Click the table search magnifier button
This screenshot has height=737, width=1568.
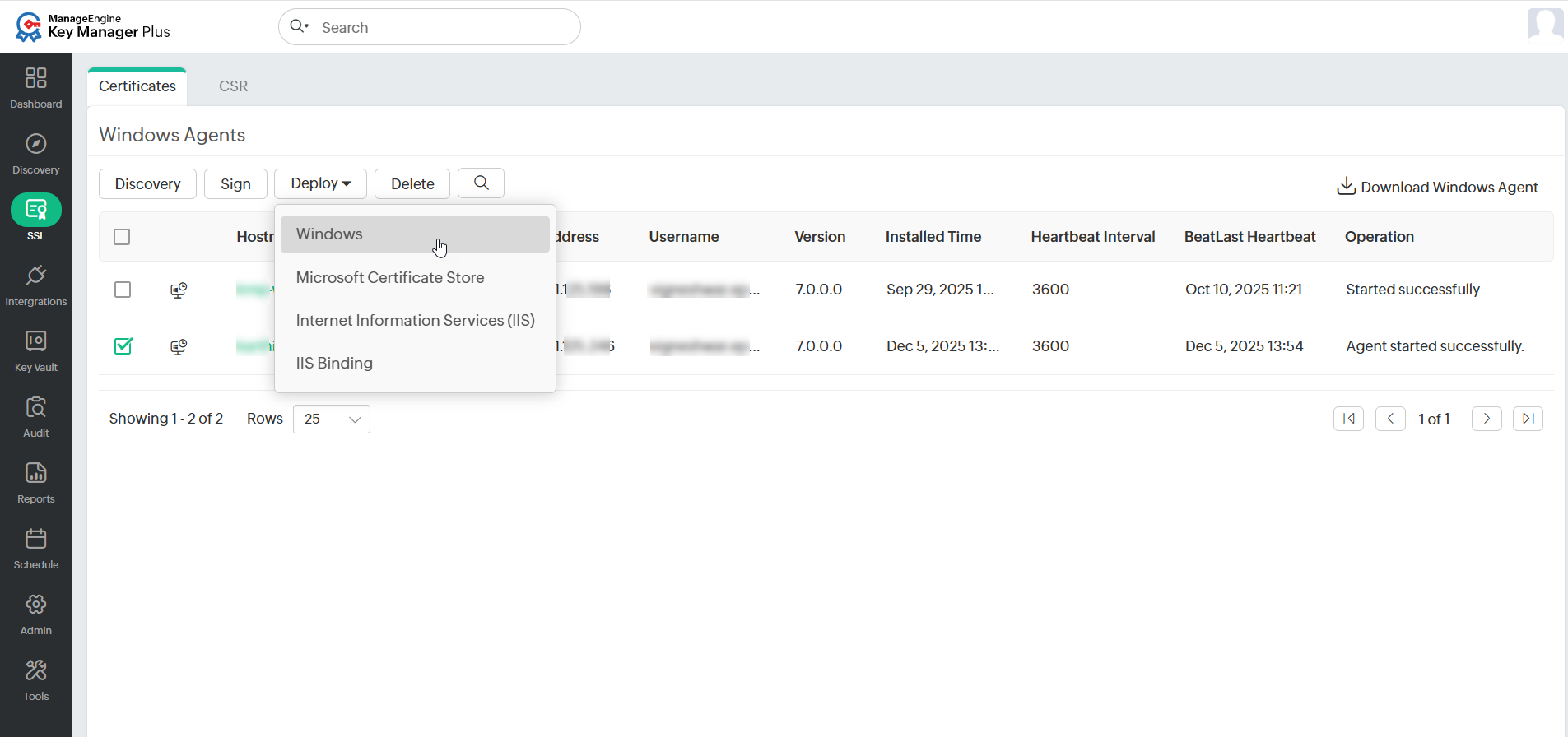pos(482,183)
